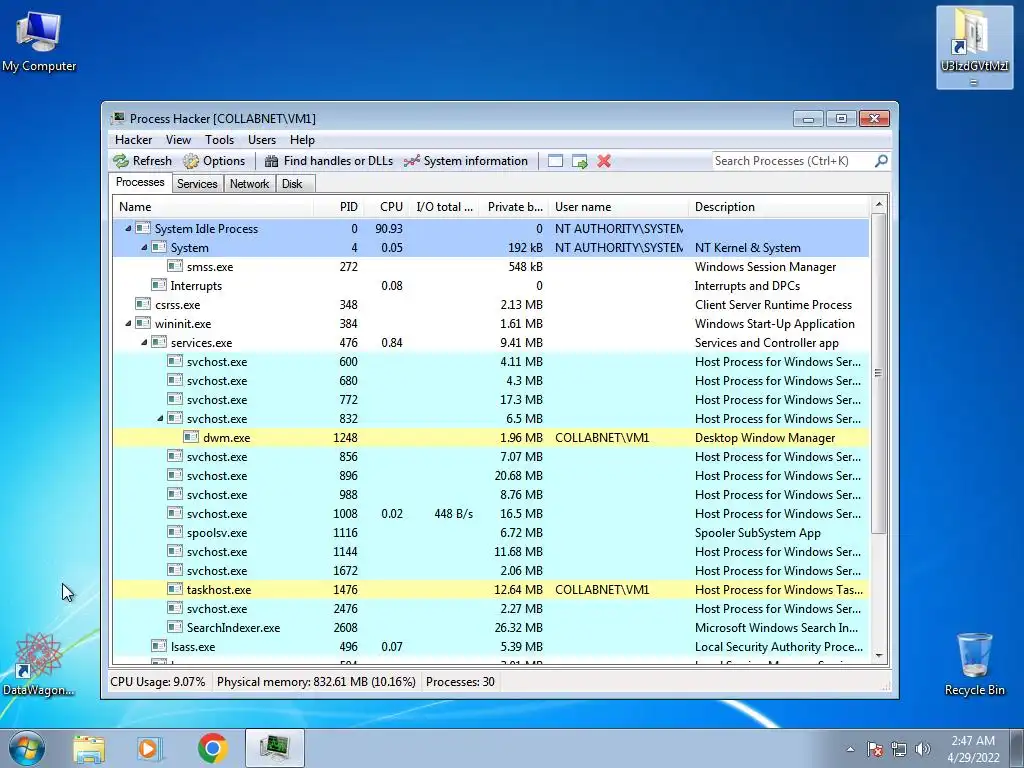Viewport: 1024px width, 768px height.
Task: Show hidden tray icons arrow
Action: tap(850, 749)
